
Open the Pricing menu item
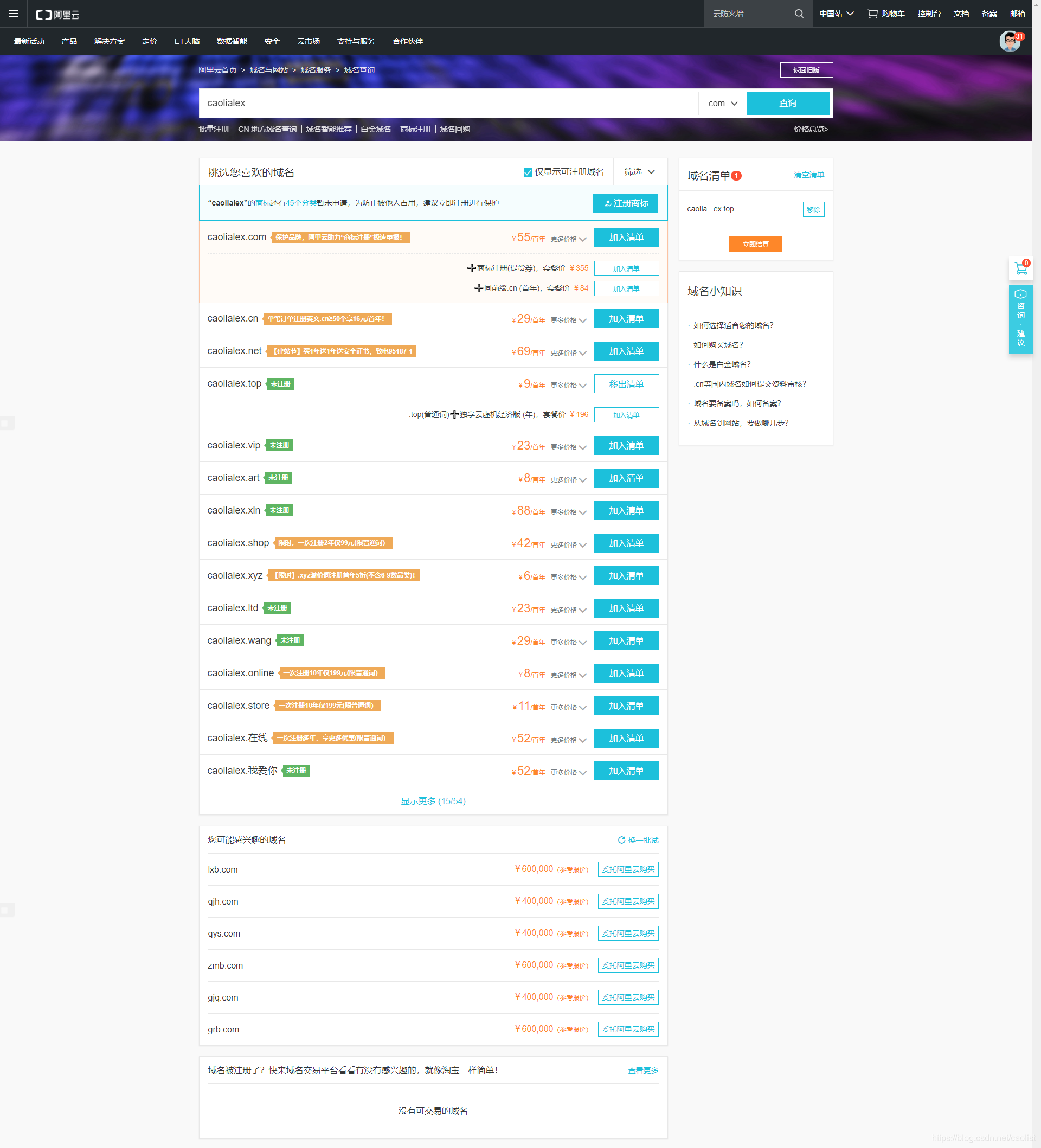[149, 42]
